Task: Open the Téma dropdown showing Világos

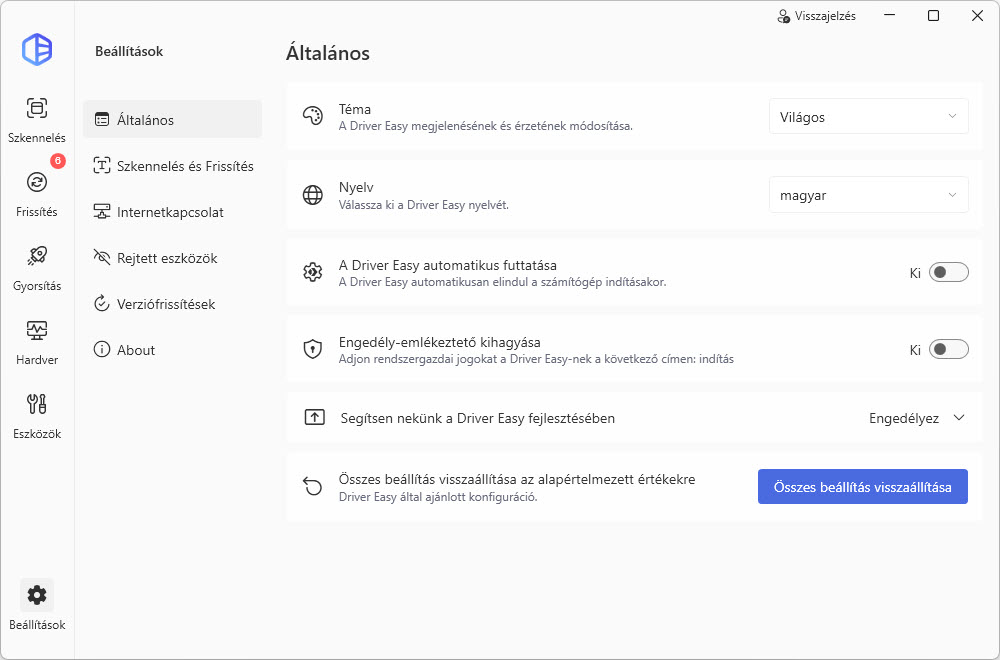Action: pyautogui.click(x=868, y=117)
